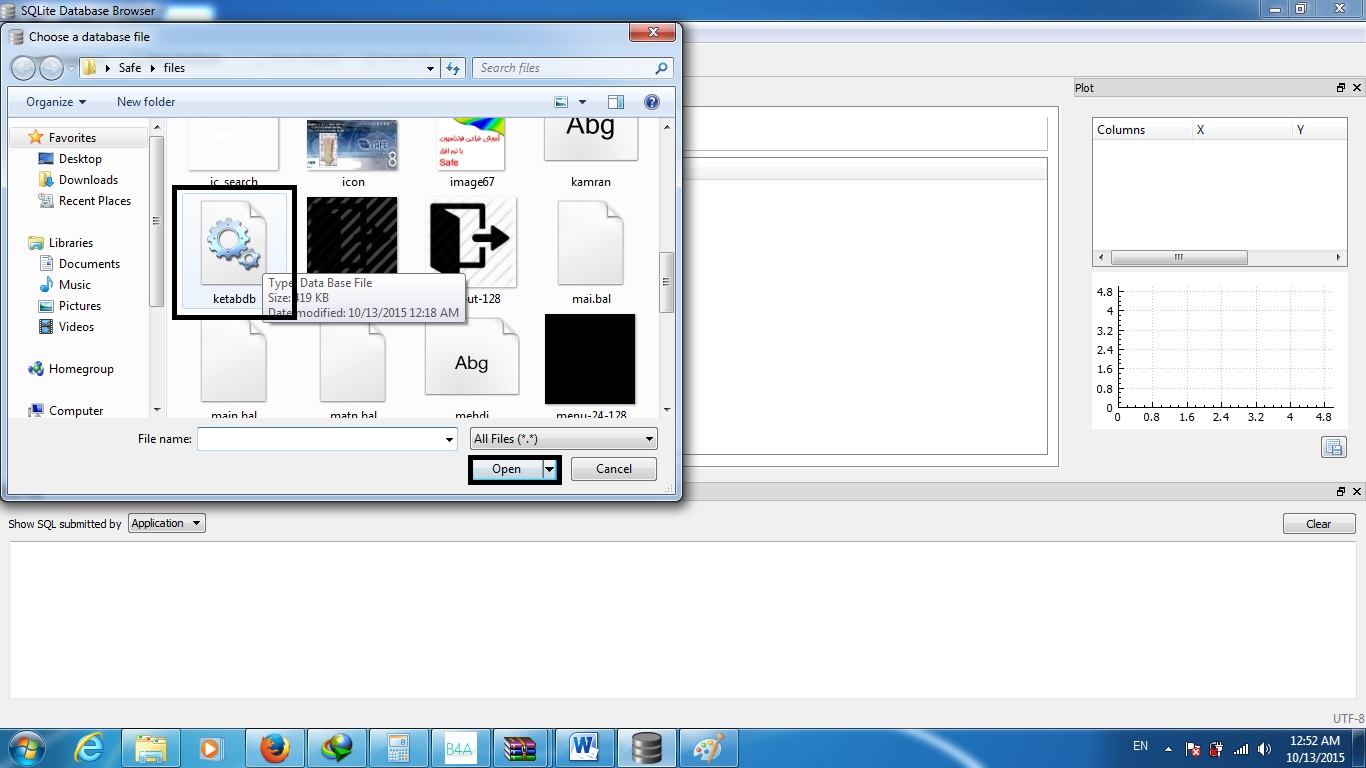The width and height of the screenshot is (1366, 768).
Task: Open Downloads in the navigation pane
Action: pyautogui.click(x=88, y=180)
